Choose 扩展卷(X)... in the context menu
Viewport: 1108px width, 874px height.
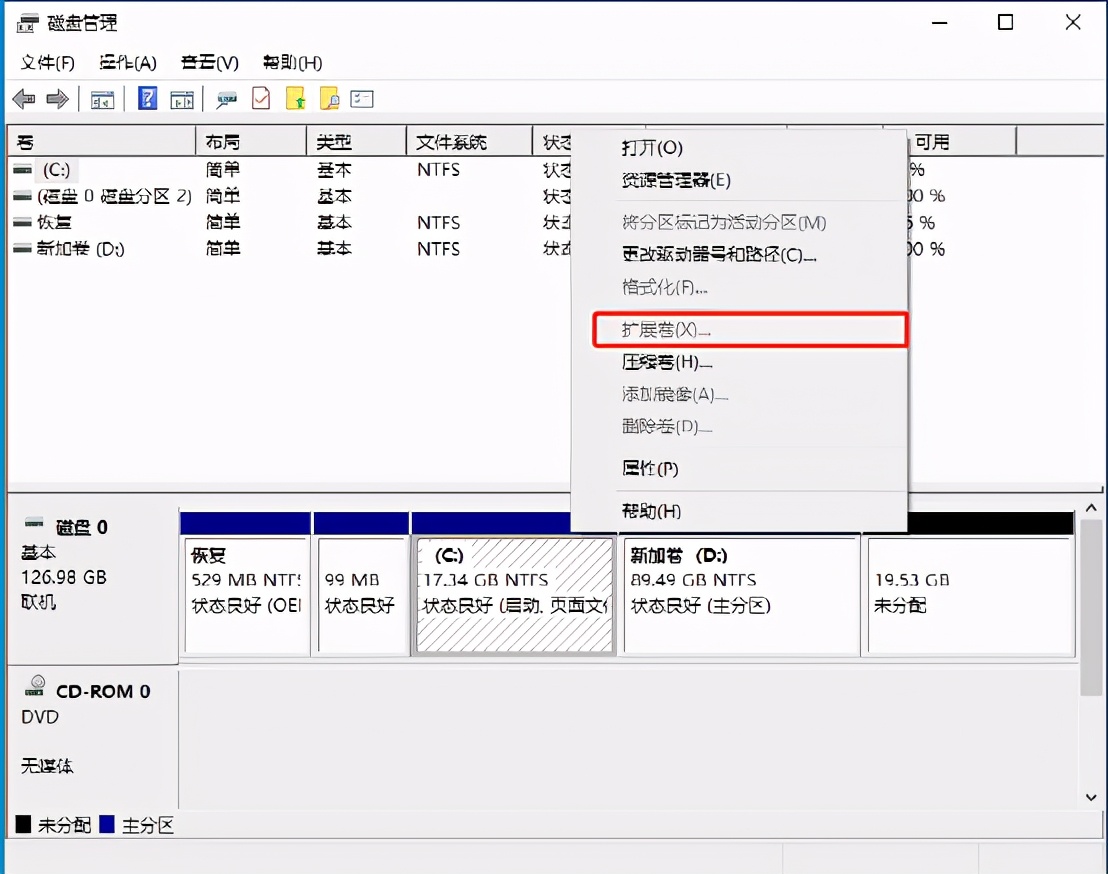tap(750, 330)
